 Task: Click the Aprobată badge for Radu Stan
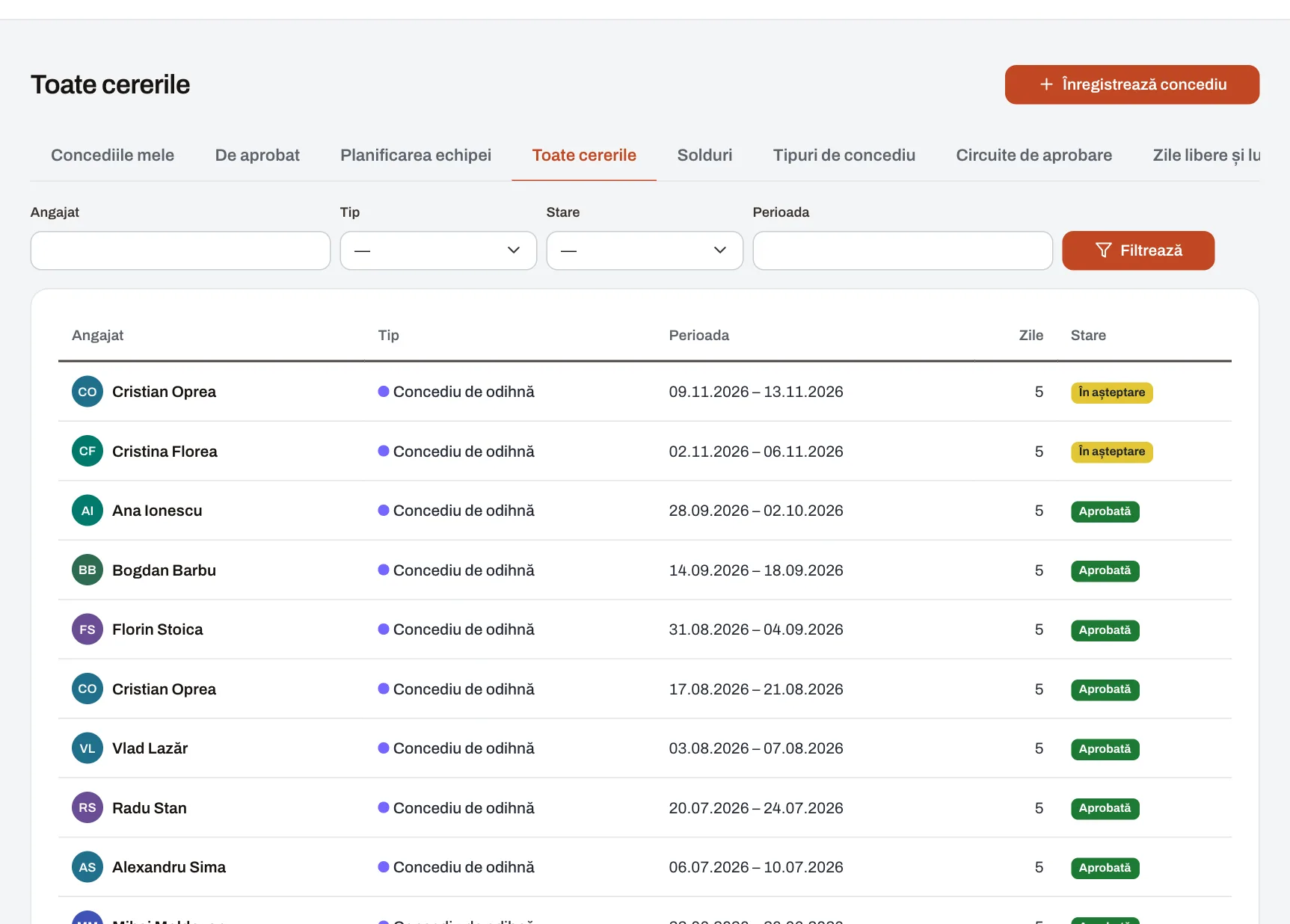(1105, 808)
